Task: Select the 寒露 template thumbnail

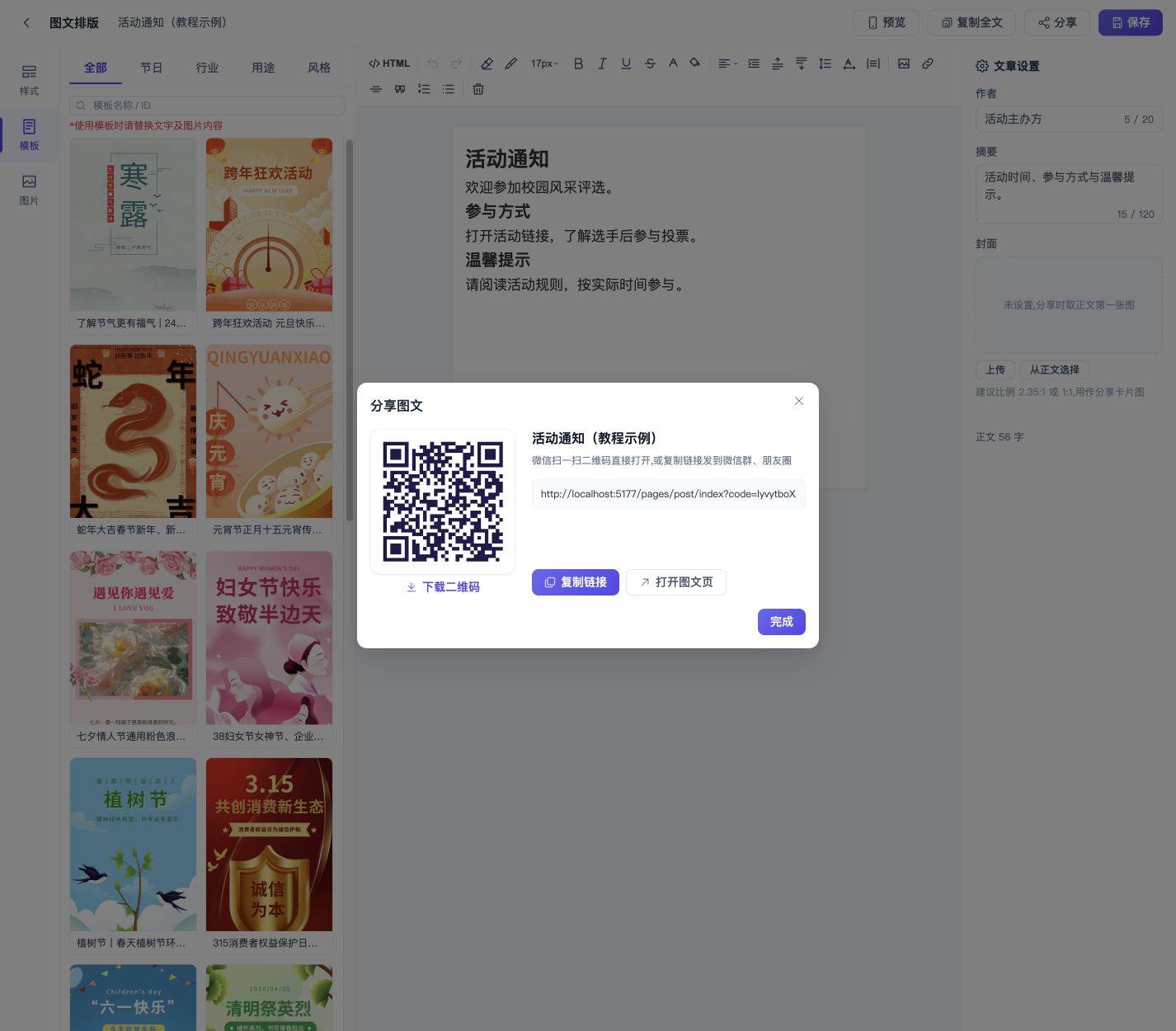Action: click(133, 224)
